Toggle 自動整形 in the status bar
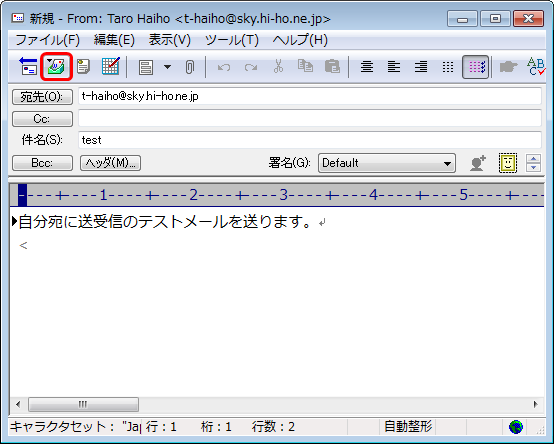Viewport: 554px width, 444px height. point(408,426)
